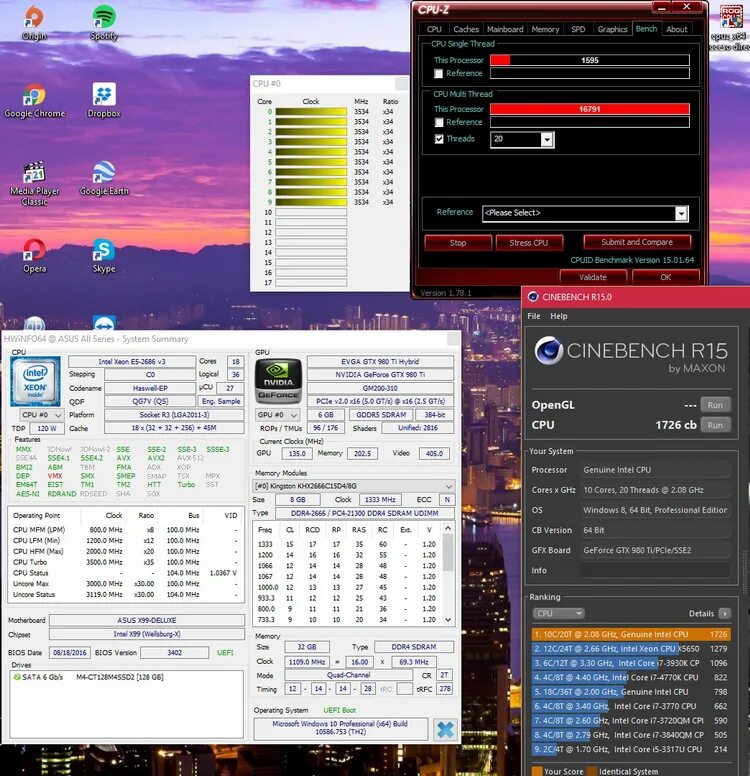This screenshot has height=776, width=750.
Task: Switch to the Caches tab in CPU-Z
Action: (x=466, y=29)
